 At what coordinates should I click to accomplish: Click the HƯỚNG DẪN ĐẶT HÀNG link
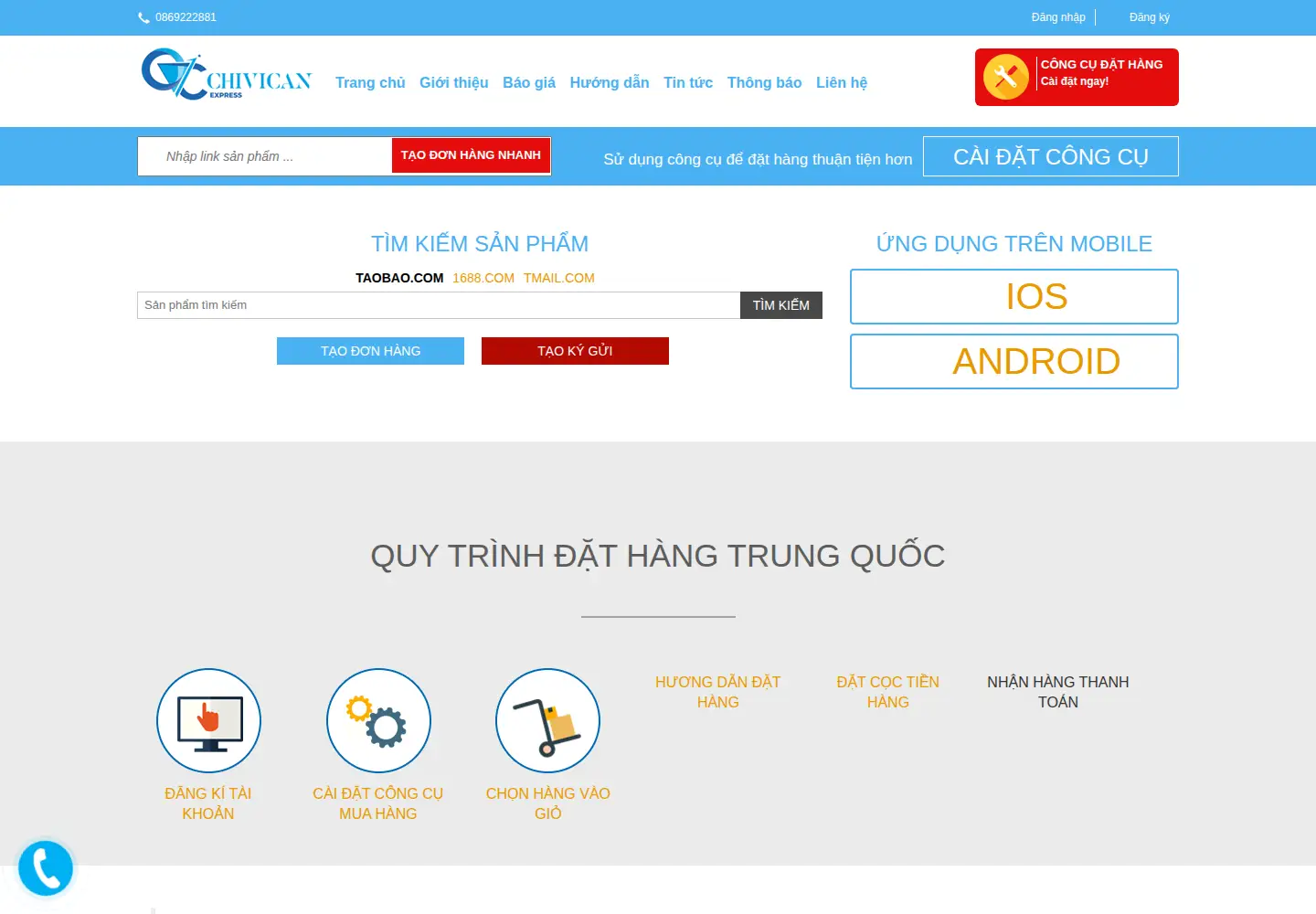coord(718,692)
